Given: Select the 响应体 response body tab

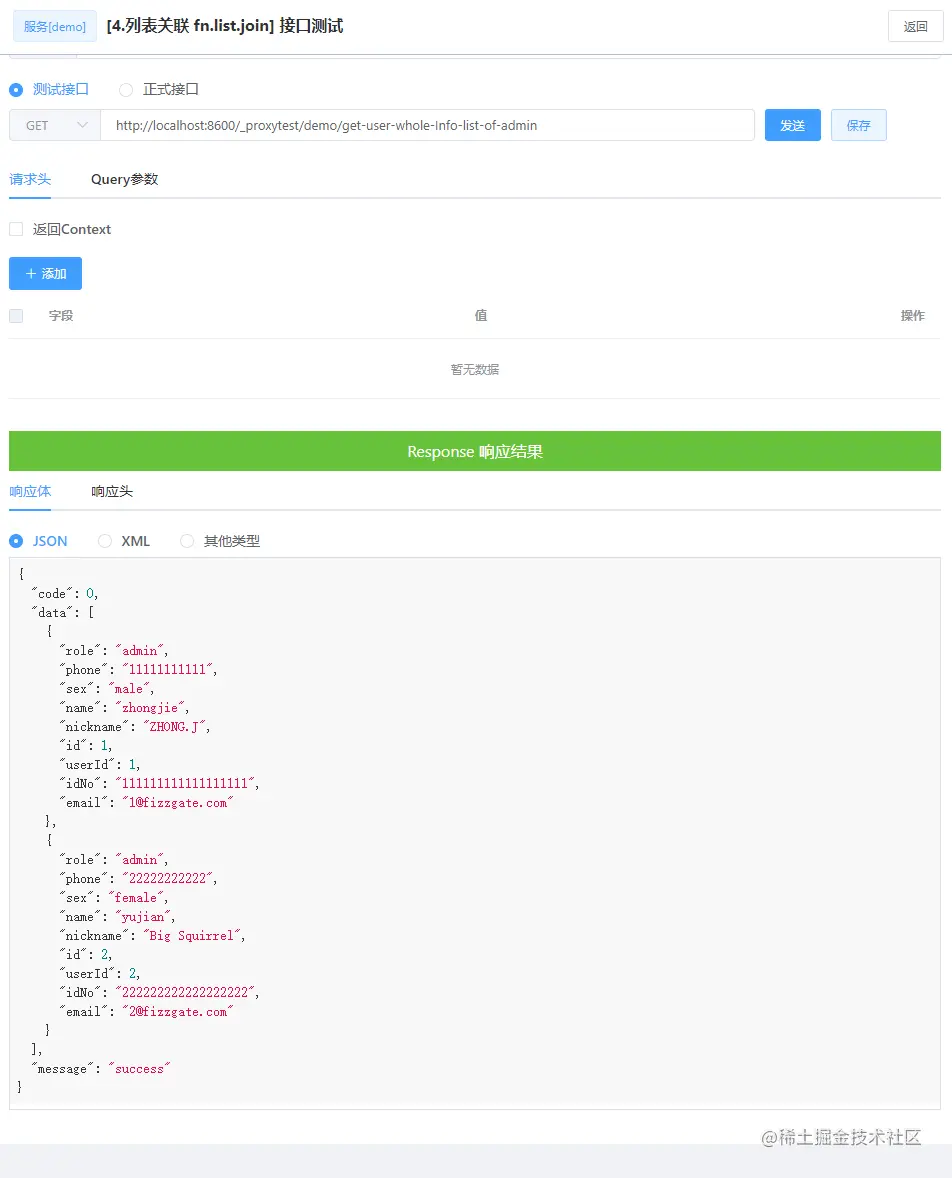Looking at the screenshot, I should click(30, 491).
